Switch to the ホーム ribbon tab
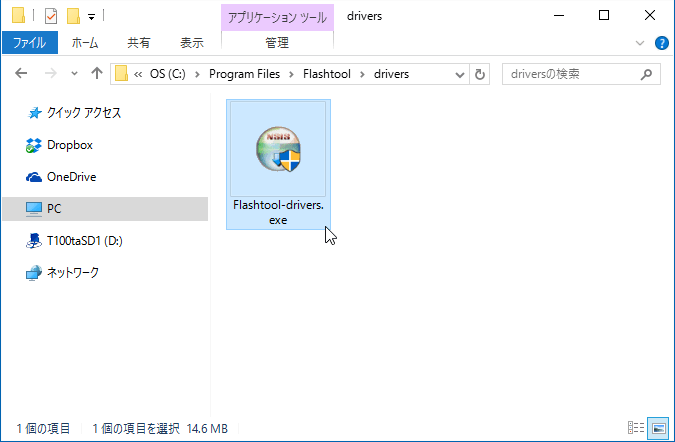Viewport: 675px width, 442px height. coord(85,43)
